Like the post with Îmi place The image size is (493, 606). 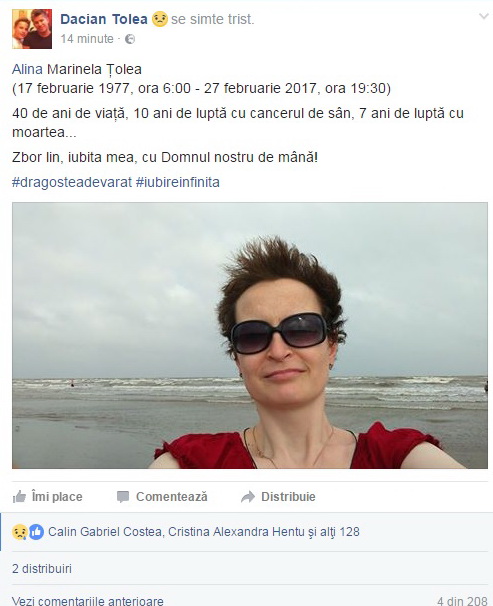pos(48,497)
